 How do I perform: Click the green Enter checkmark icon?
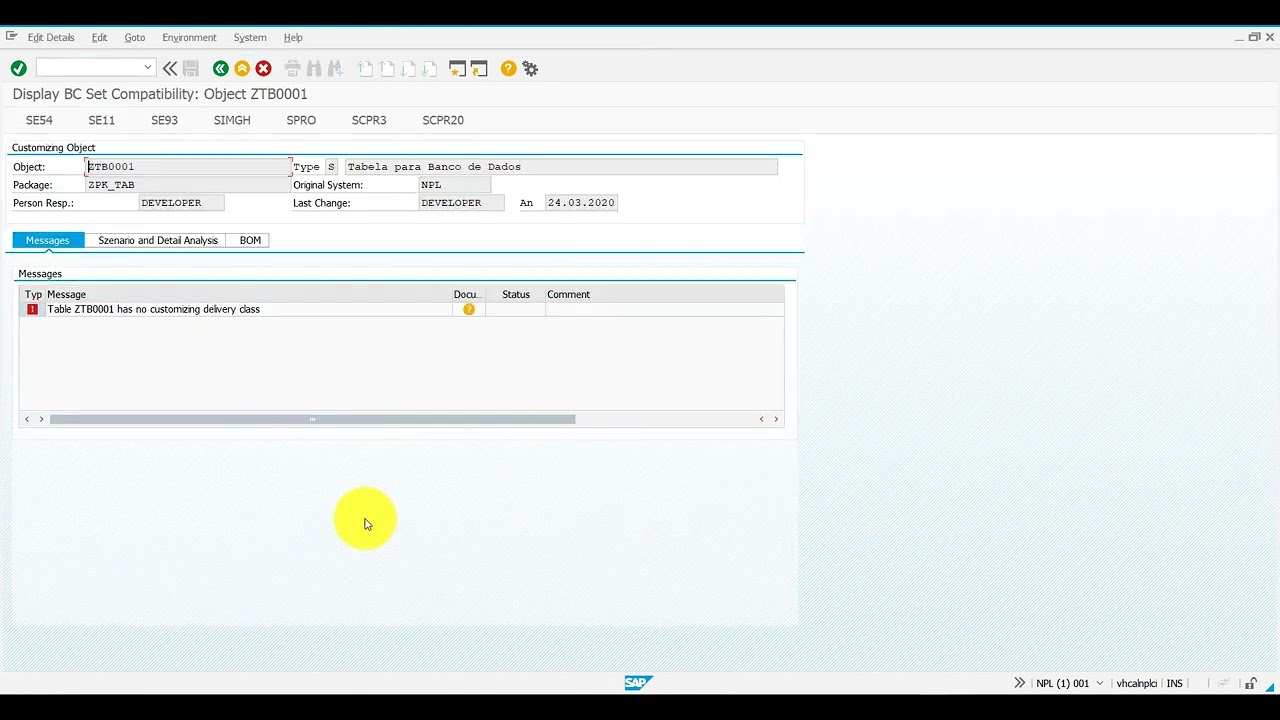coord(18,68)
